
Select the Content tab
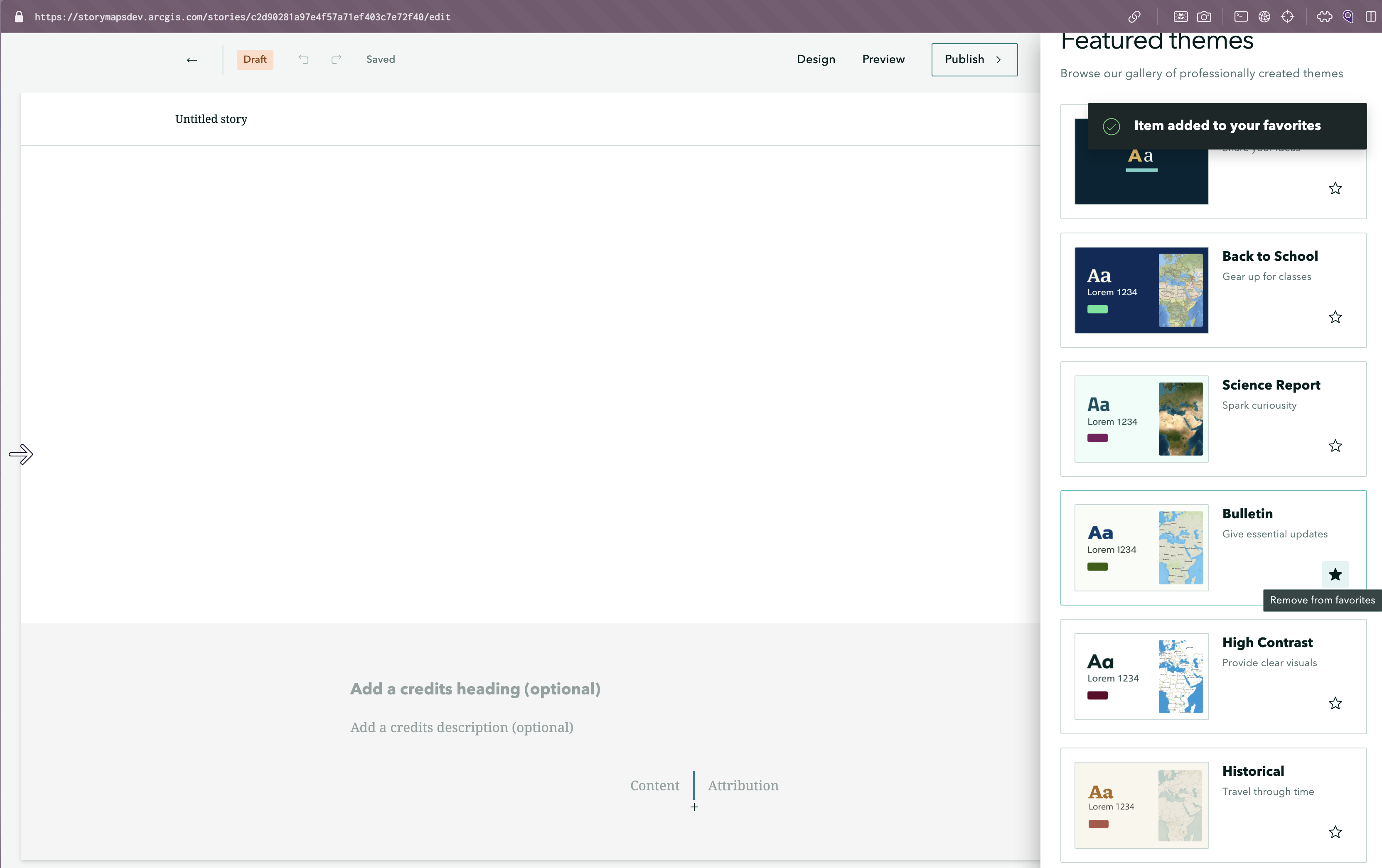click(x=655, y=785)
